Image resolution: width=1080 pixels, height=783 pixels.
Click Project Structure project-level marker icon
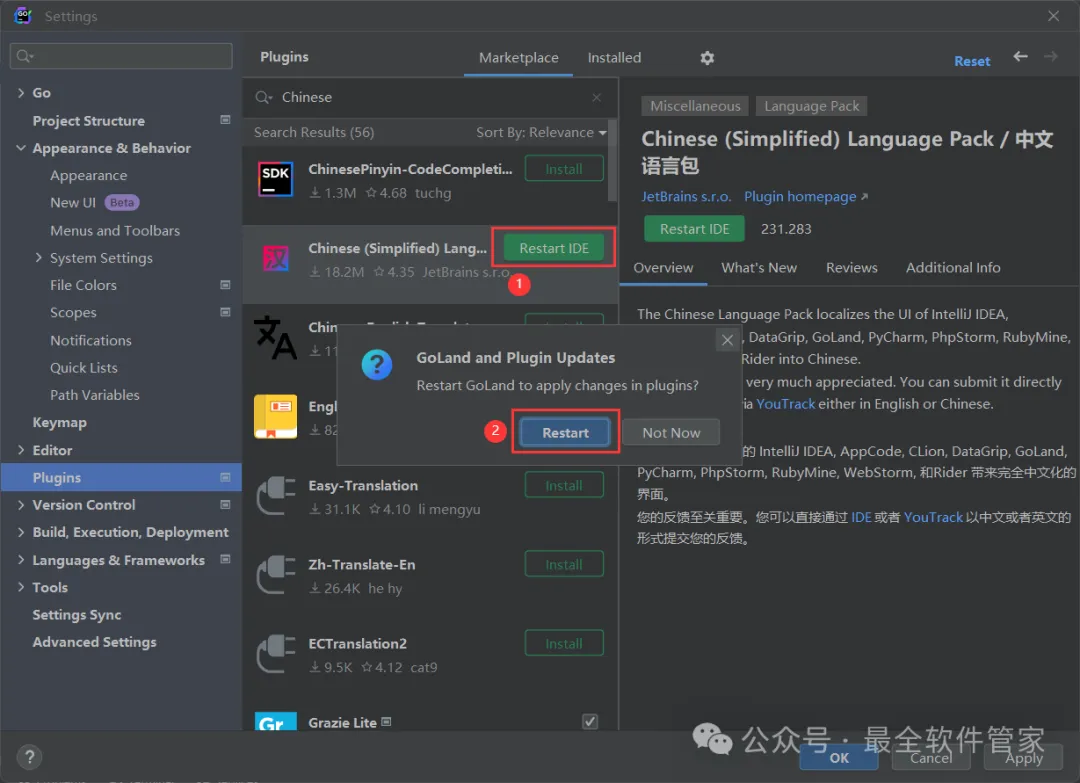(225, 120)
